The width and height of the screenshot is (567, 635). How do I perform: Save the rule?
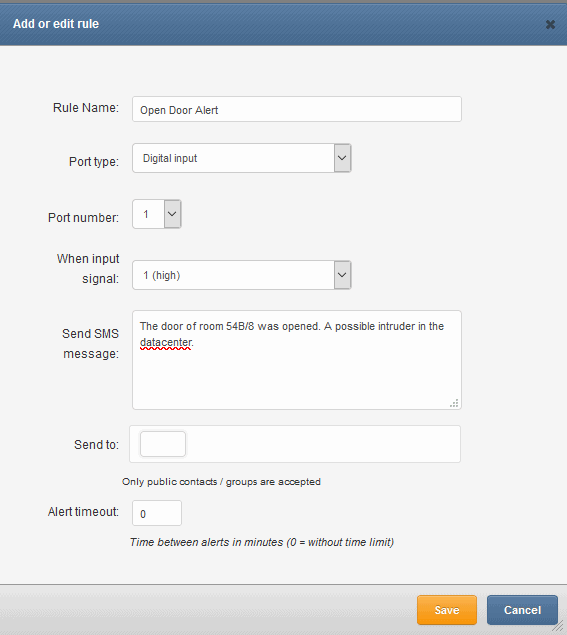click(447, 610)
